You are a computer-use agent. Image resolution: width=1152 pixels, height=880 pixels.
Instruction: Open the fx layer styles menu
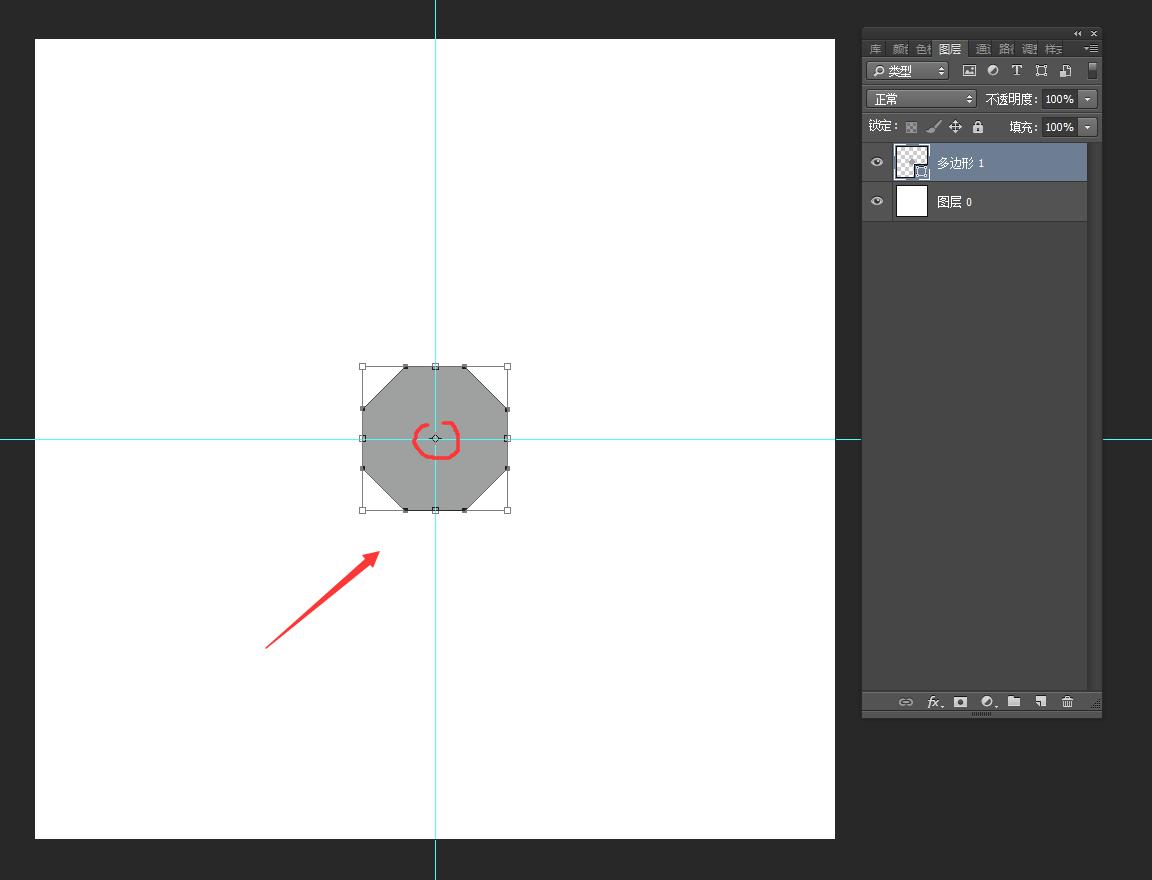click(934, 702)
